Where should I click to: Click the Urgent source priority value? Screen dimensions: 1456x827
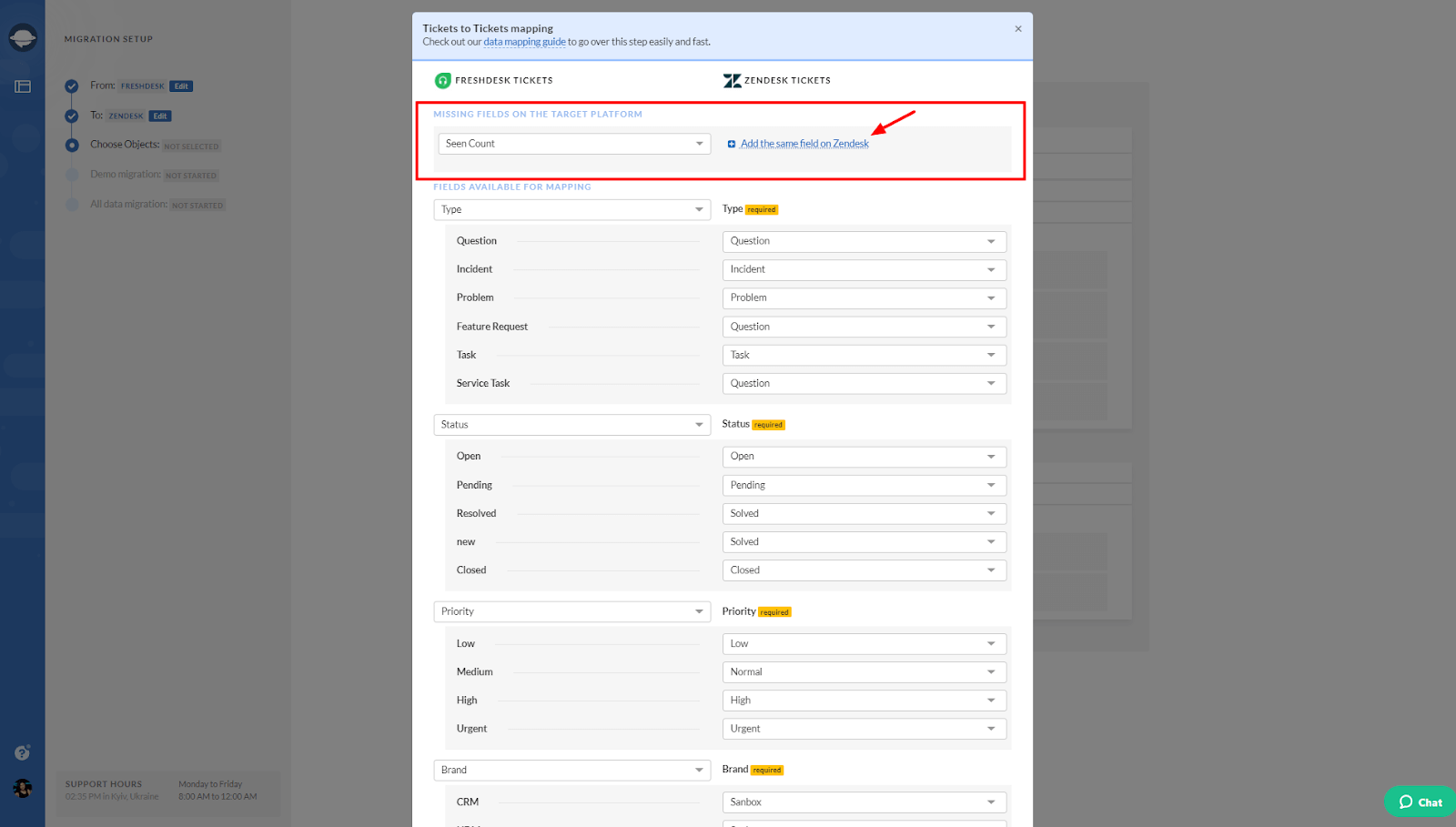[471, 729]
